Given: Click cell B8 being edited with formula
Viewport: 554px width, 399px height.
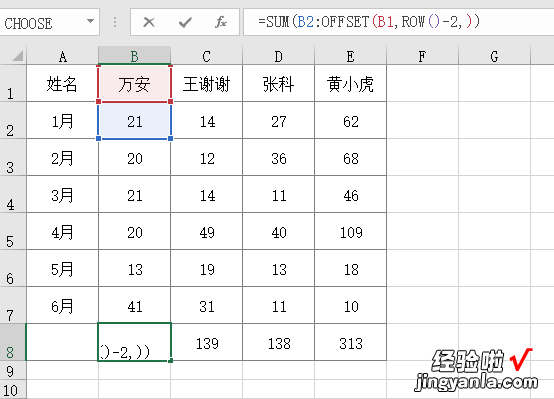Looking at the screenshot, I should click(135, 342).
